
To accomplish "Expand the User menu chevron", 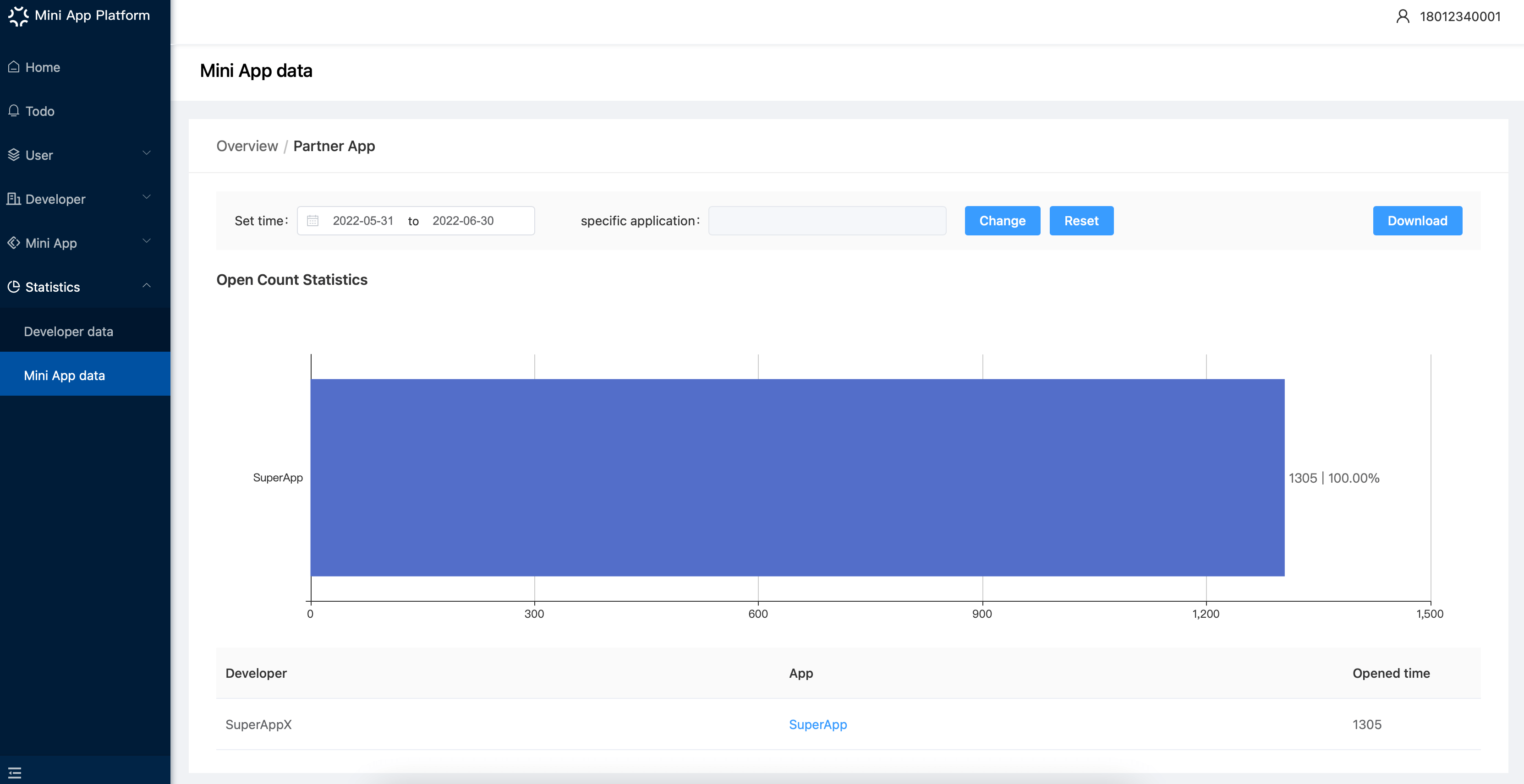I will point(147,153).
